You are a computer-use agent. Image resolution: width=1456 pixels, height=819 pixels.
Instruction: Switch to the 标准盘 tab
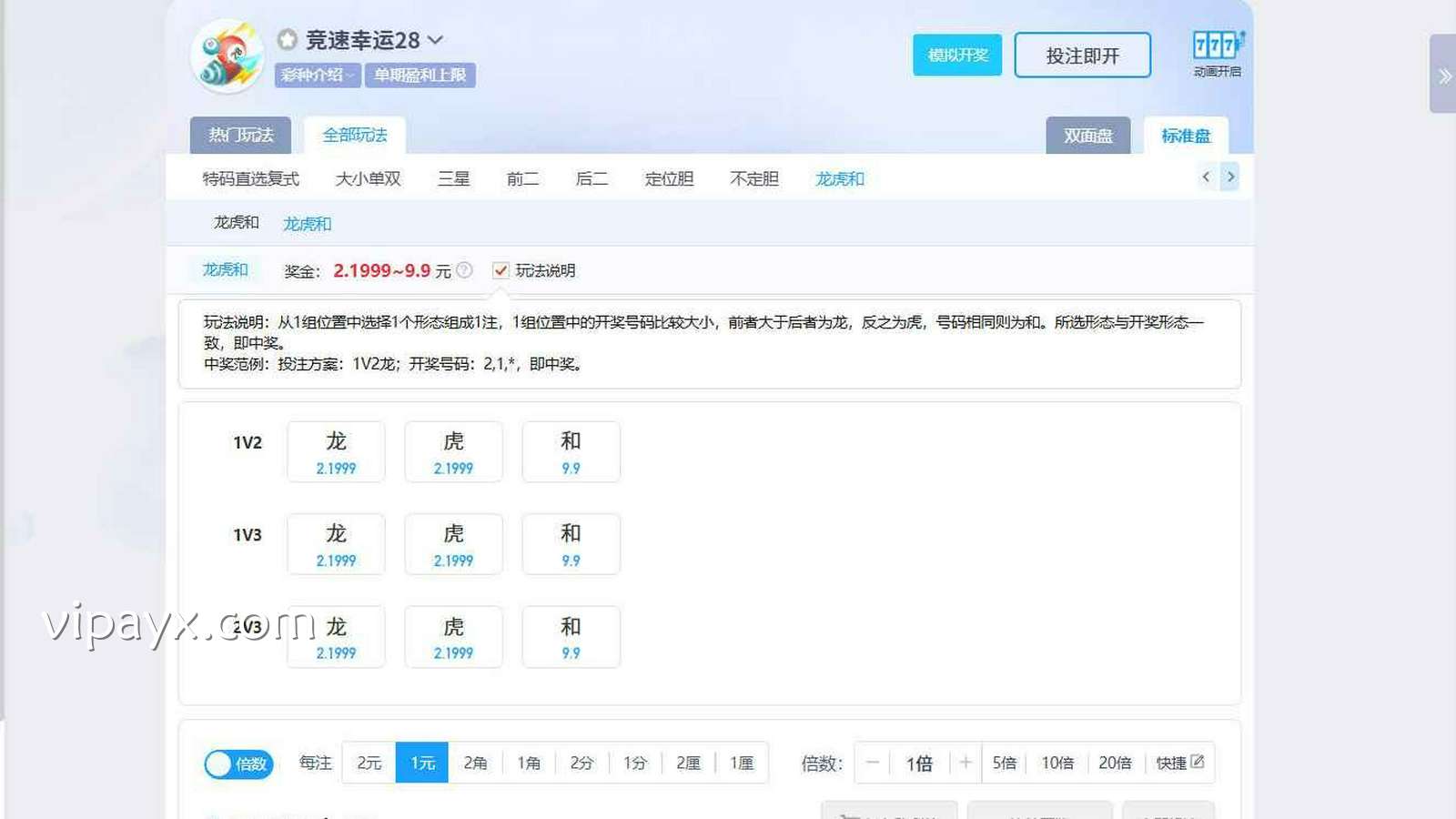[1186, 136]
